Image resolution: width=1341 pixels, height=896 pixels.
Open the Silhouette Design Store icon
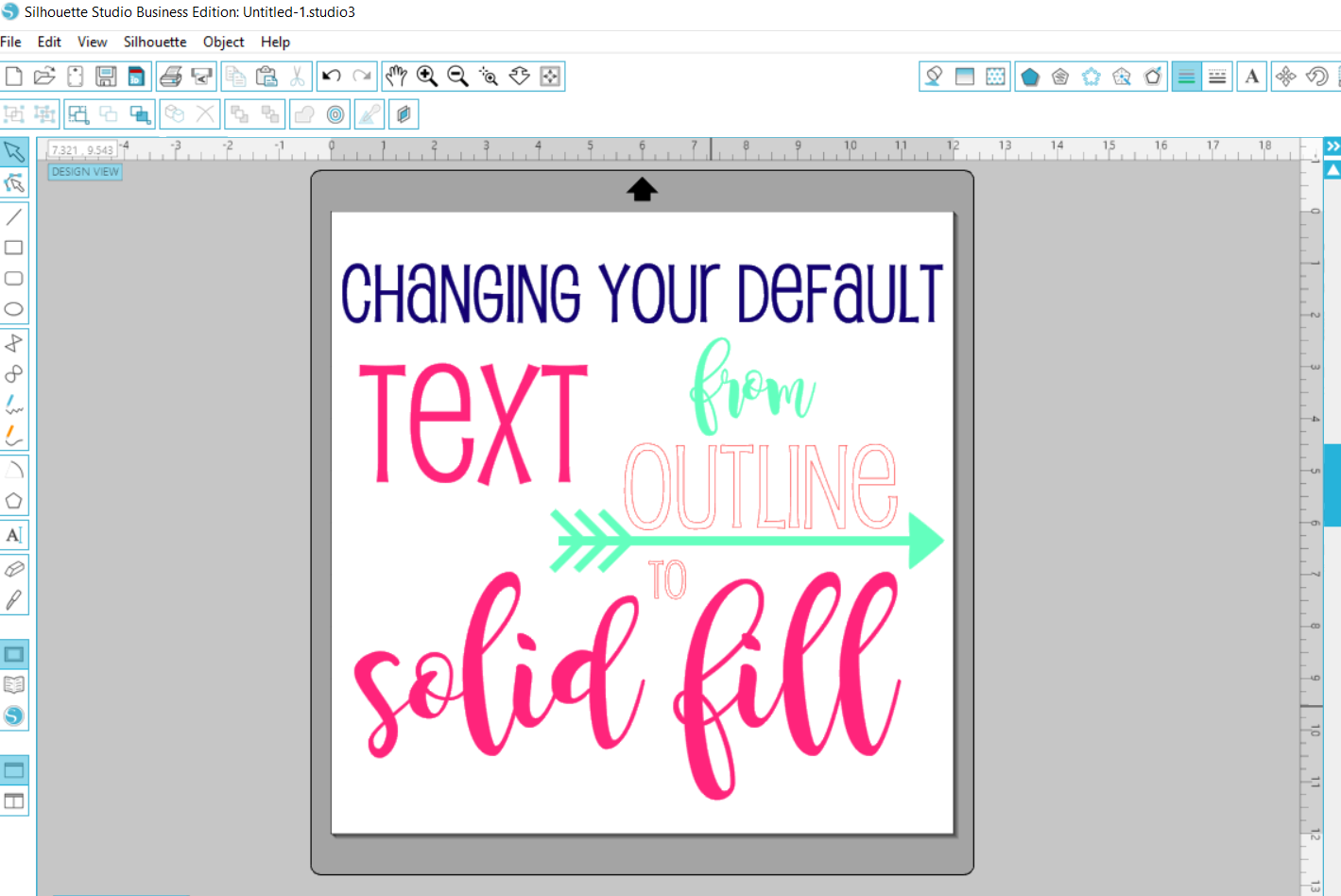pyautogui.click(x=14, y=716)
